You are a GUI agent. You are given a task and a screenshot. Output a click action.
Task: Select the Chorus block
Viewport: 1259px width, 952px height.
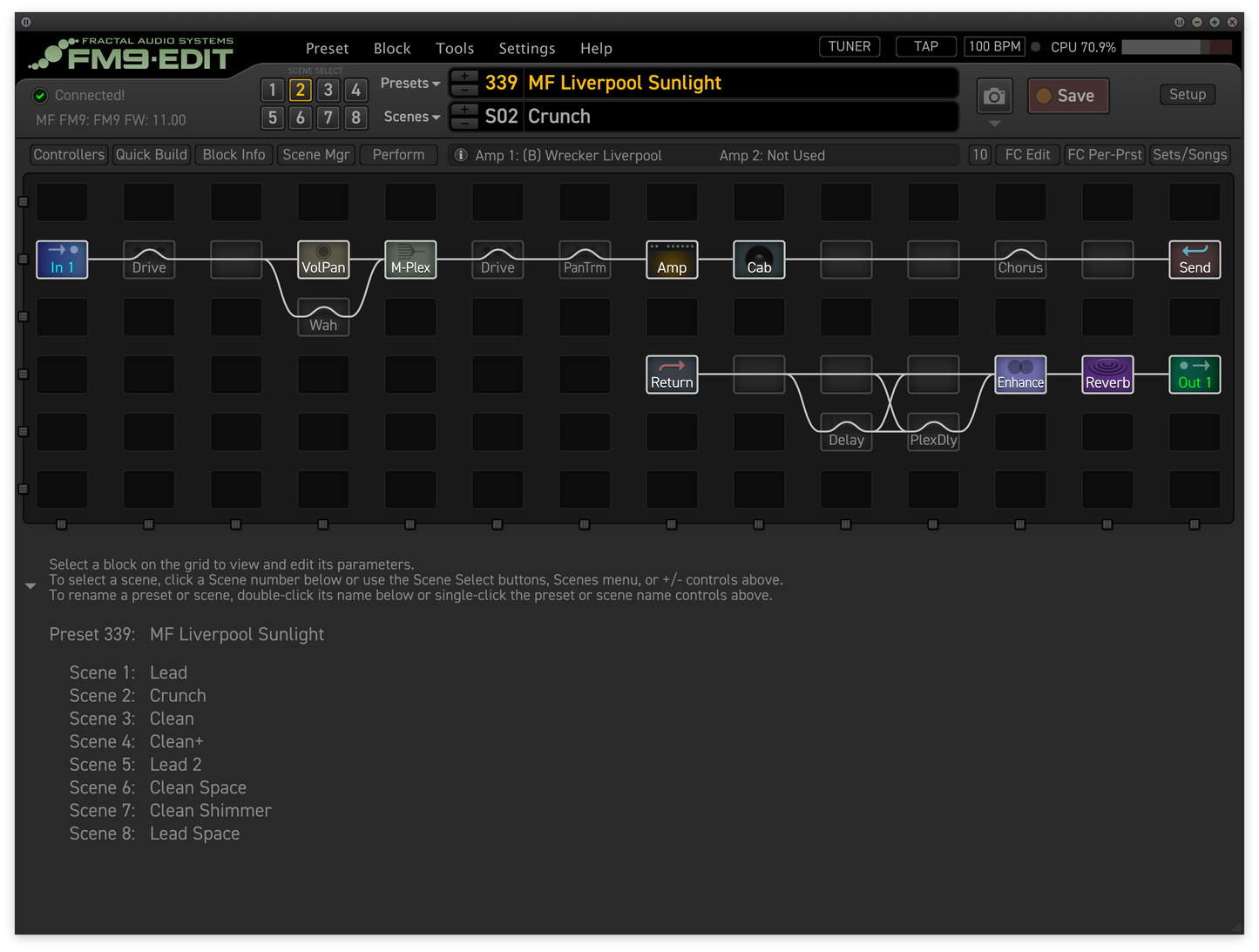(x=1020, y=260)
